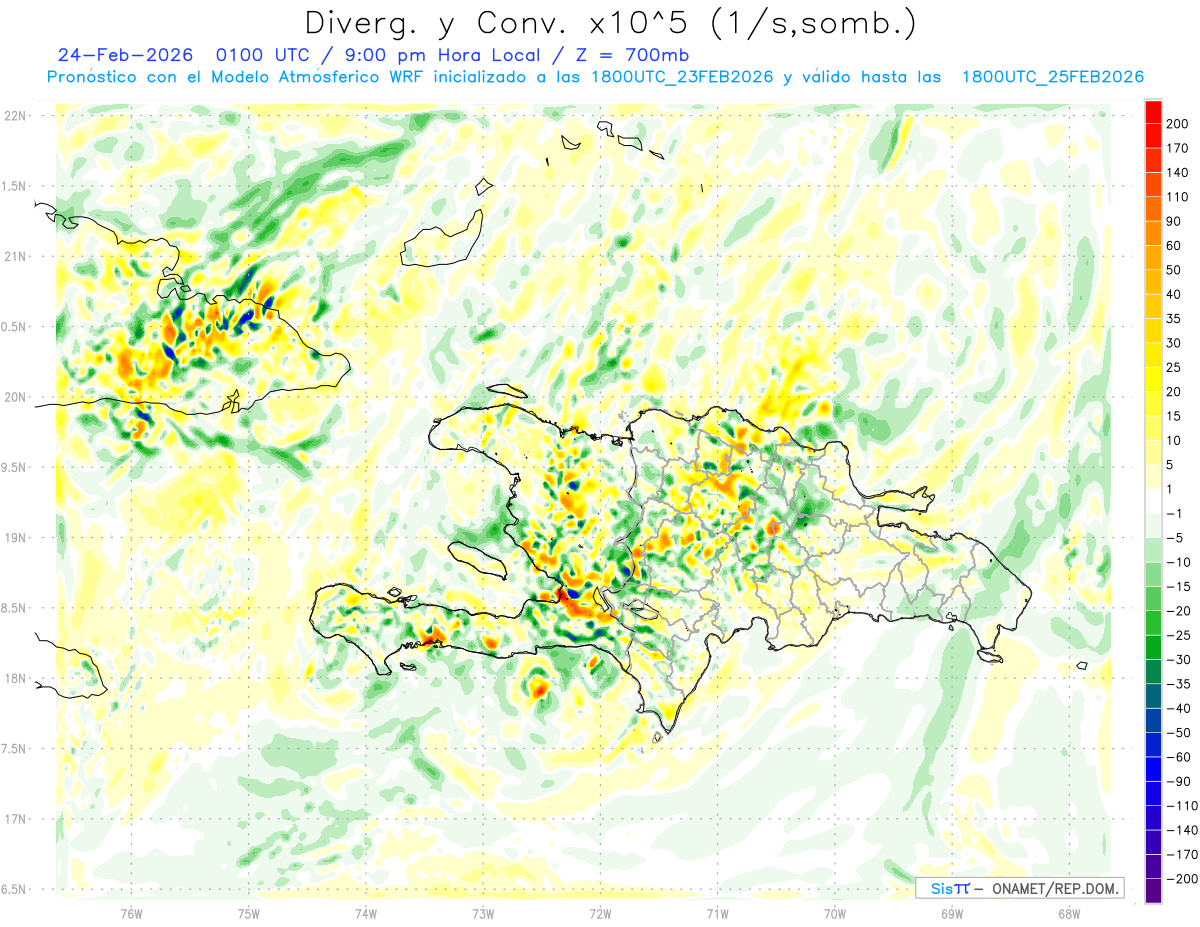
Task: Click the '22N' latitude label
Action: [14, 116]
